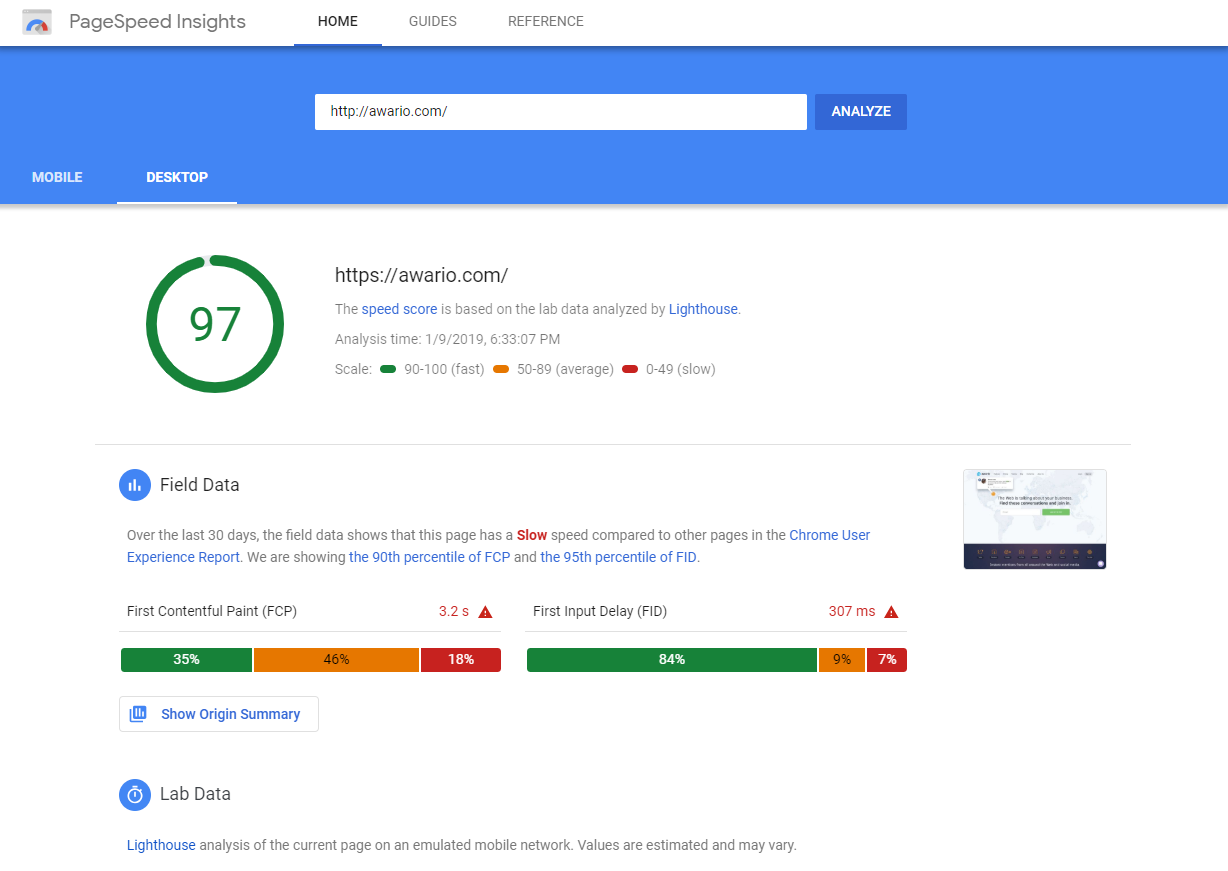1228x871 pixels.
Task: Open the GUIDES tab
Action: click(433, 22)
